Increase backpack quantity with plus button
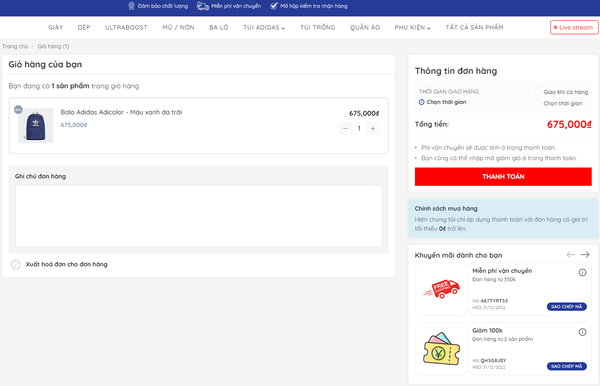 (x=373, y=129)
